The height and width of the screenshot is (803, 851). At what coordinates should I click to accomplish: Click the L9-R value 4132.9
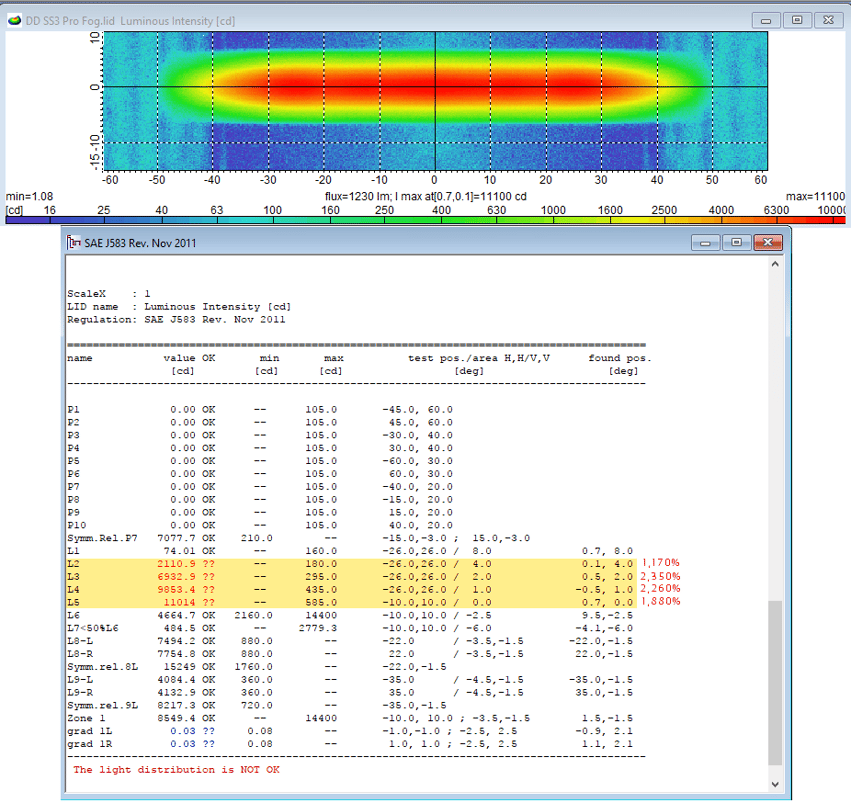point(176,693)
